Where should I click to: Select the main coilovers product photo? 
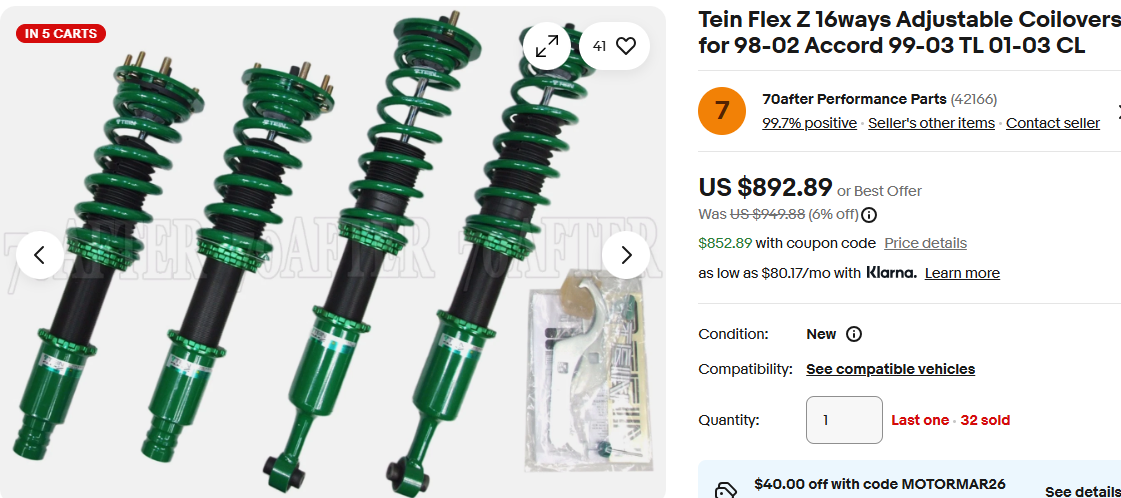(332, 252)
